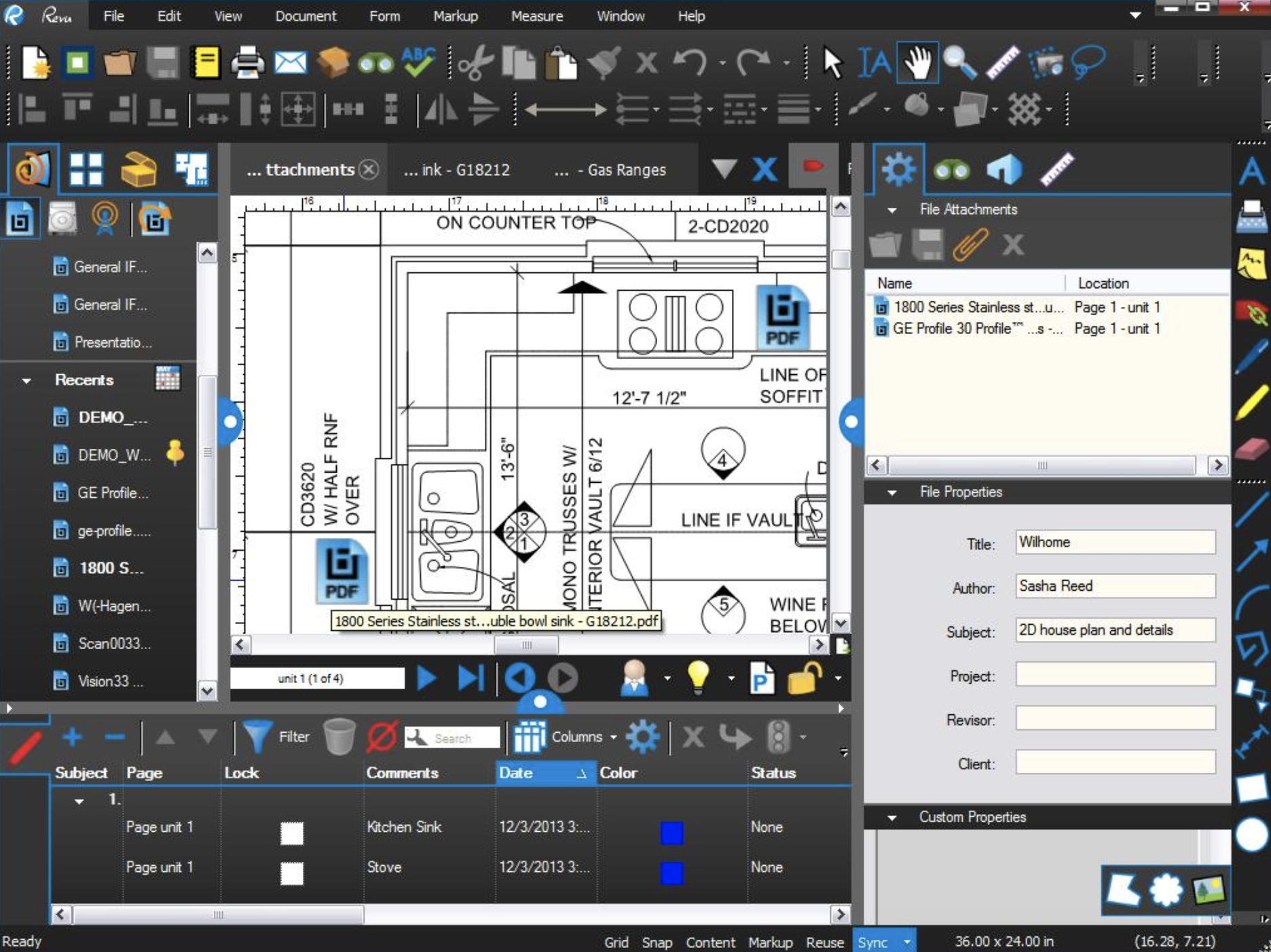The image size is (1271, 952).
Task: Select the Snapshot camera tool
Action: pos(1045,63)
